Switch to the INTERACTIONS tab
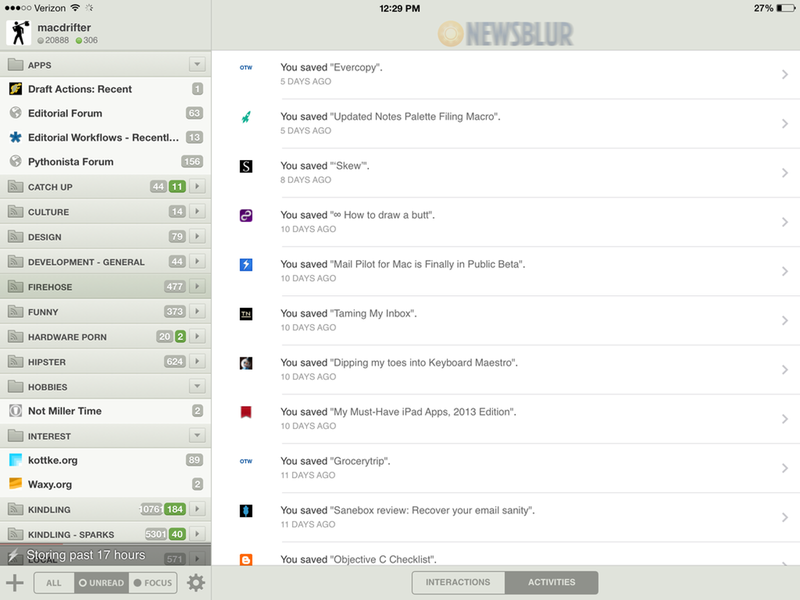 pos(458,582)
